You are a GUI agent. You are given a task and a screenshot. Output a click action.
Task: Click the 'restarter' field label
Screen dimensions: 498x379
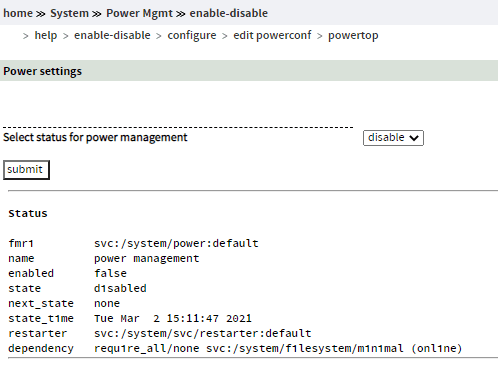(38, 333)
